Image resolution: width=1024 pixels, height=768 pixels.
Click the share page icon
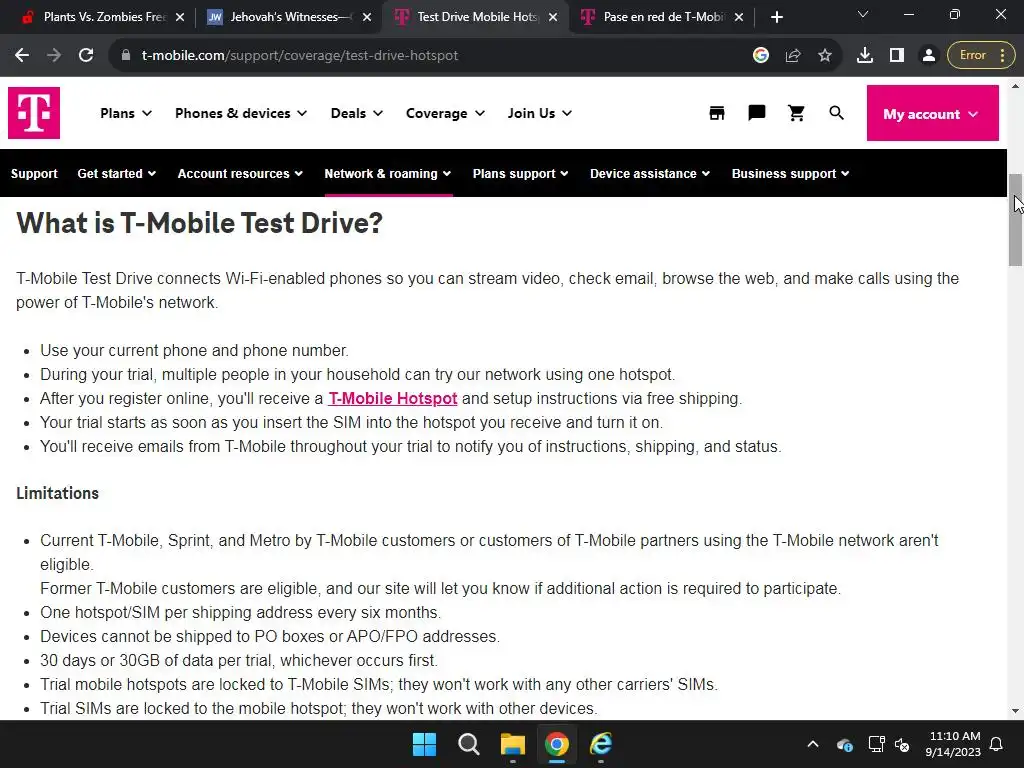(793, 56)
